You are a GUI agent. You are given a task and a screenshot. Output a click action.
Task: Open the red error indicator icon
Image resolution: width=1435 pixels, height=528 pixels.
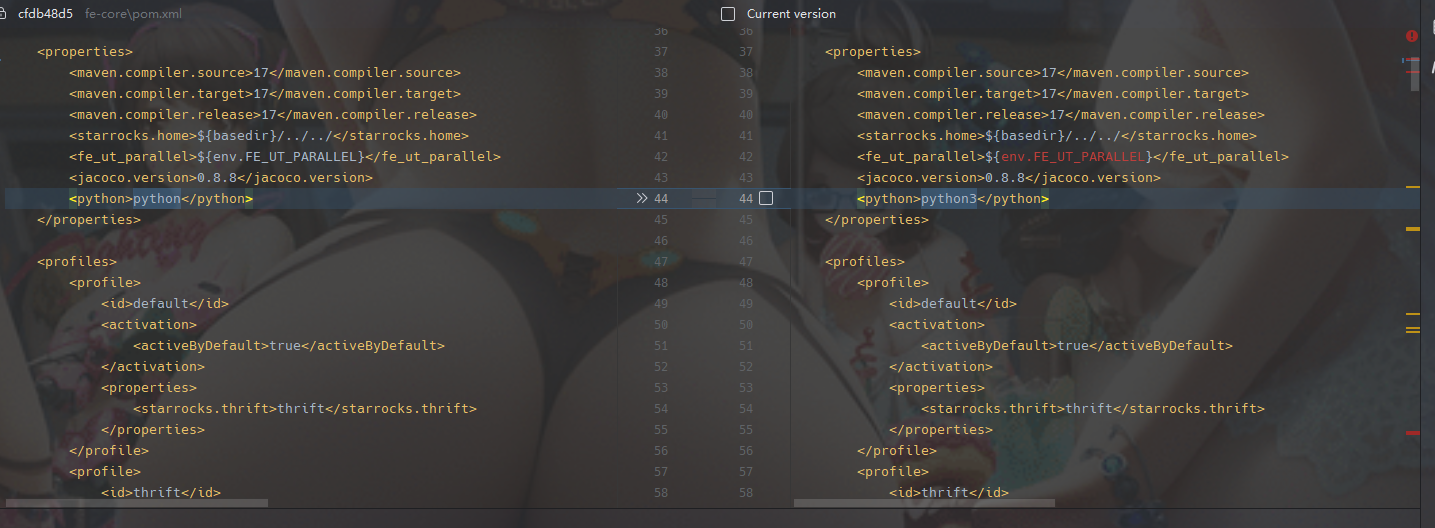pyautogui.click(x=1412, y=35)
